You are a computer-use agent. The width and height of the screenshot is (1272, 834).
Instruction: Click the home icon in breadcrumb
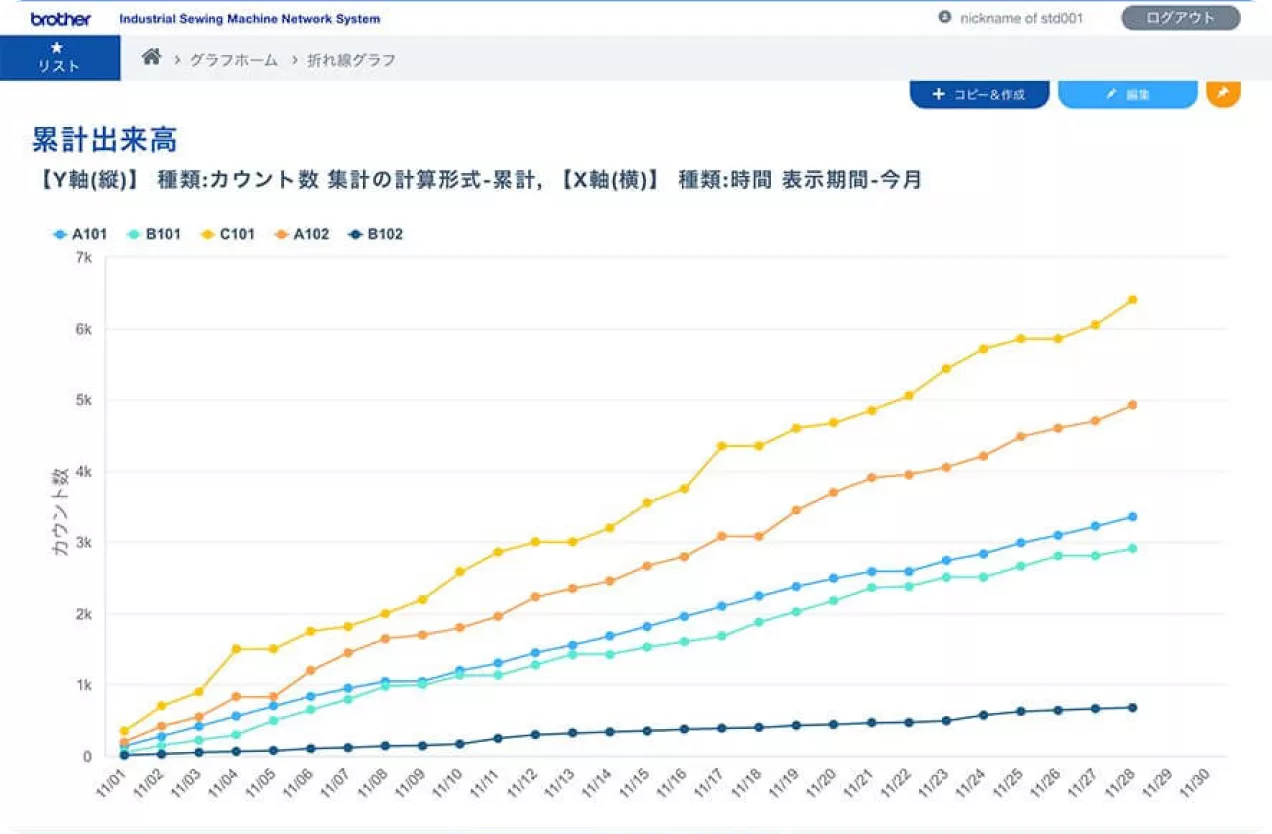[151, 58]
